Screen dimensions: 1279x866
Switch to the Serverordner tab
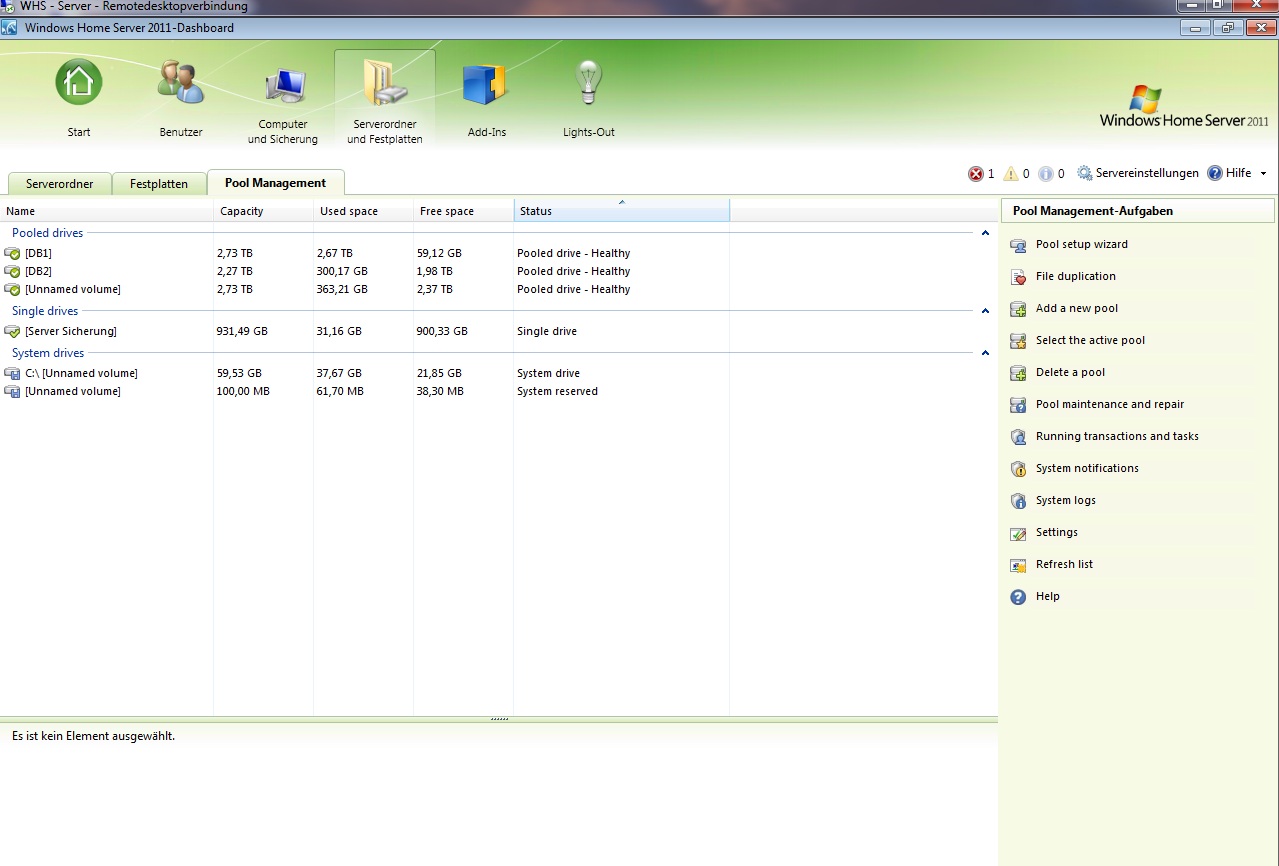pos(59,184)
